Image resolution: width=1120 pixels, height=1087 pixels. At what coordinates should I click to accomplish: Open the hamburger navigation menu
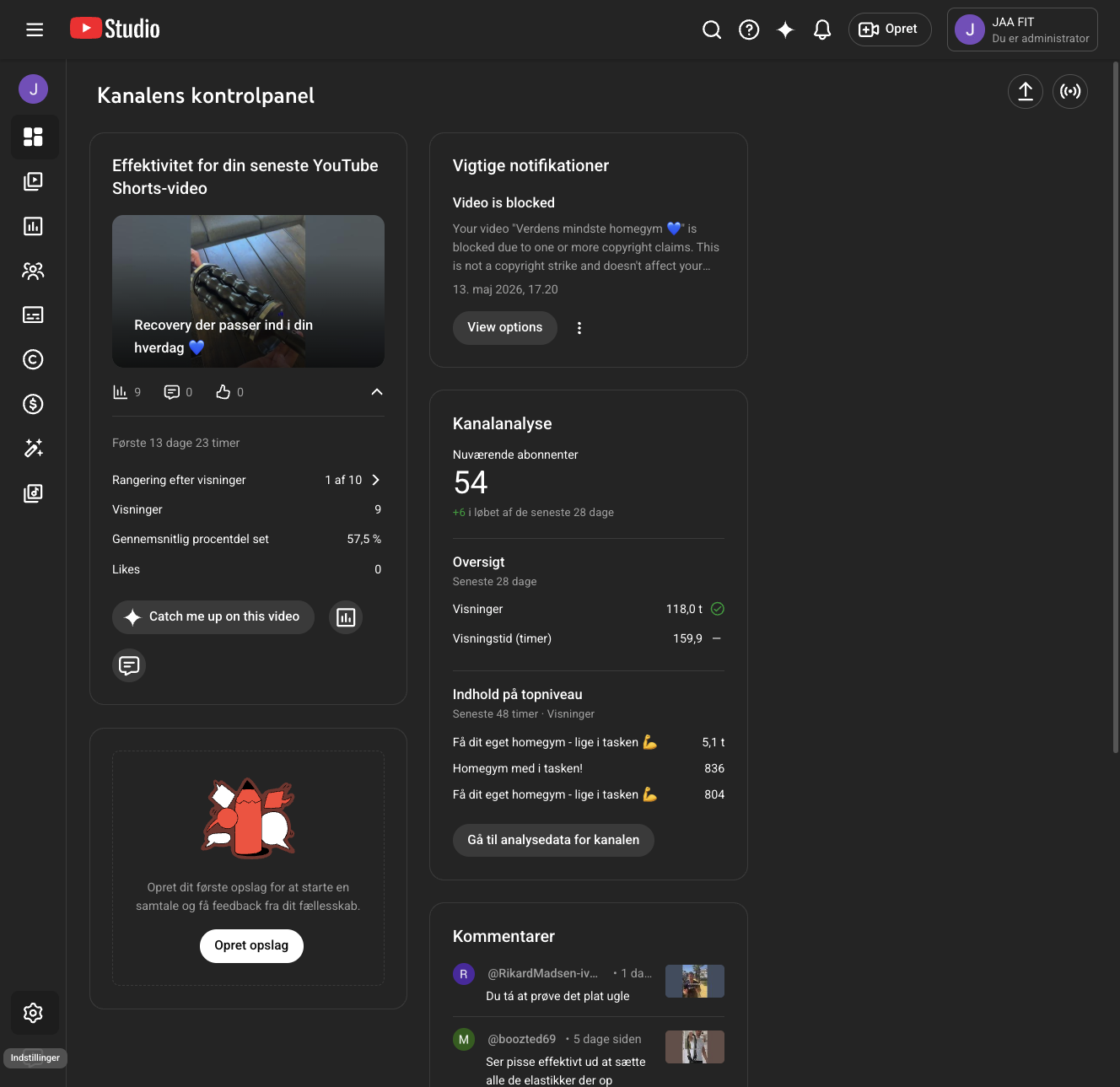(35, 30)
